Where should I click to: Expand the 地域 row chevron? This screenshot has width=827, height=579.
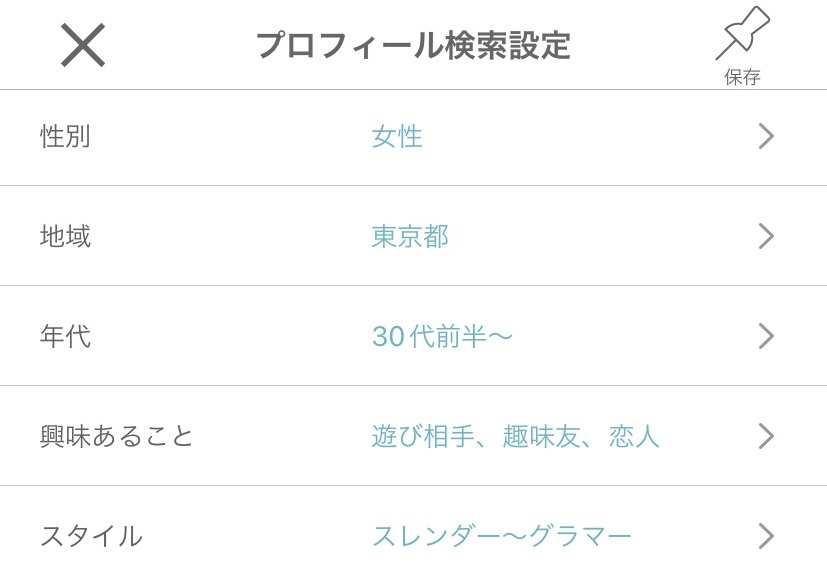(766, 236)
